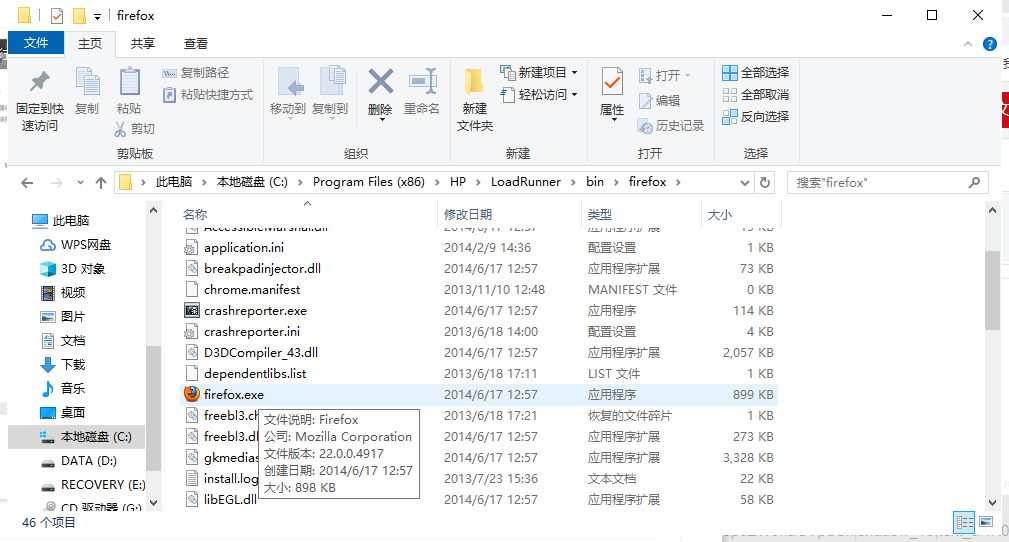Viewport: 1009px width, 542px height.
Task: Click Paste shortcut (粘贴快捷方式)
Action: click(208, 95)
